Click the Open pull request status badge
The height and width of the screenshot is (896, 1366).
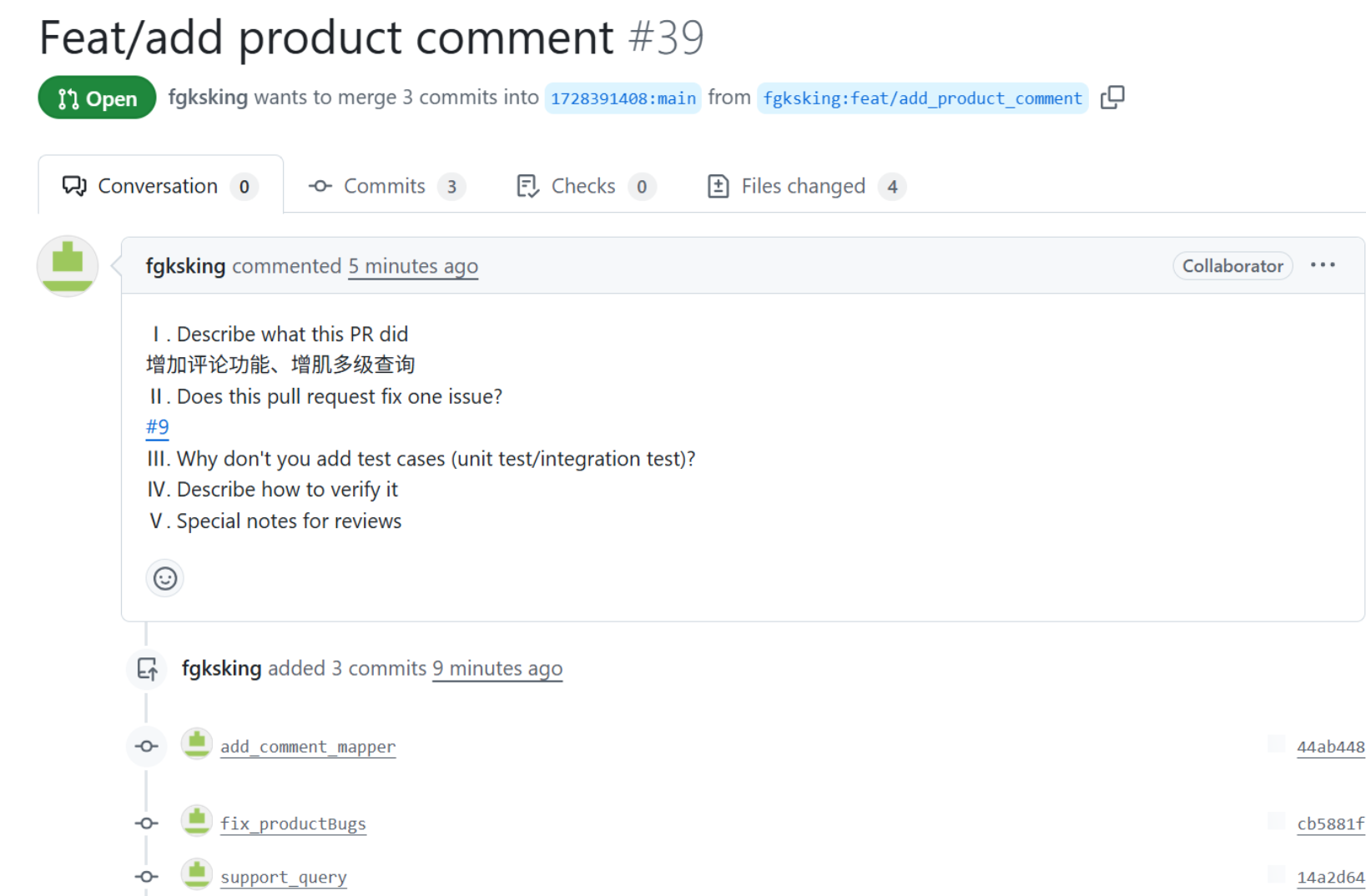point(97,98)
